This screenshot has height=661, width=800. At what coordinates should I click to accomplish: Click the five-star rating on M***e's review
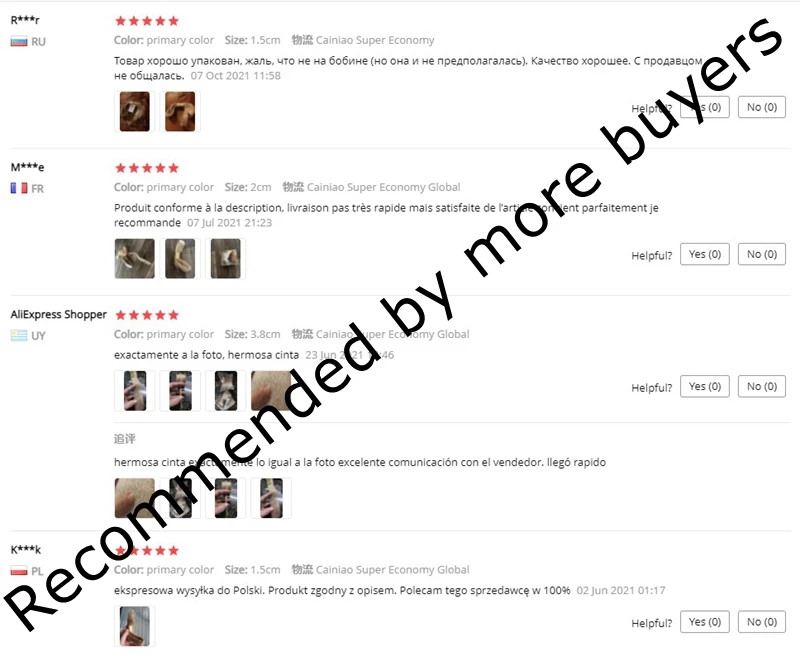(147, 168)
